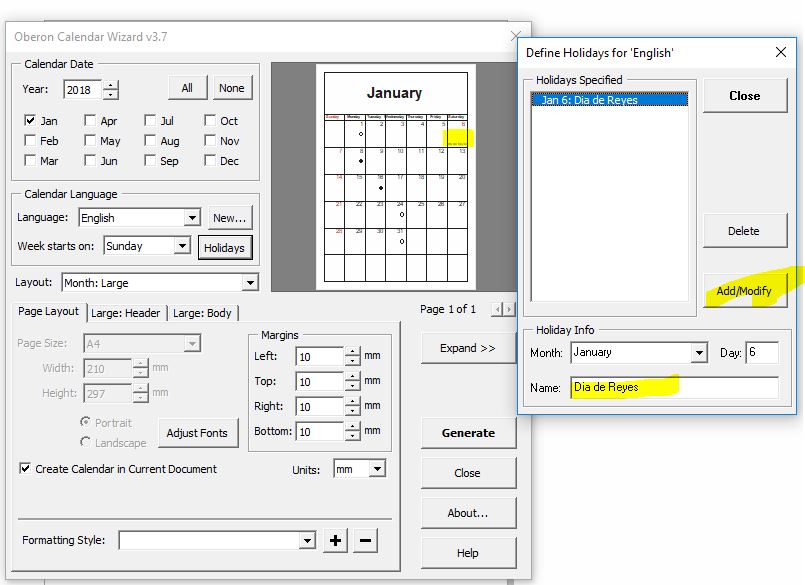Viewport: 805px width, 585px height.
Task: Decrease the Top margin spinner
Action: 352,386
